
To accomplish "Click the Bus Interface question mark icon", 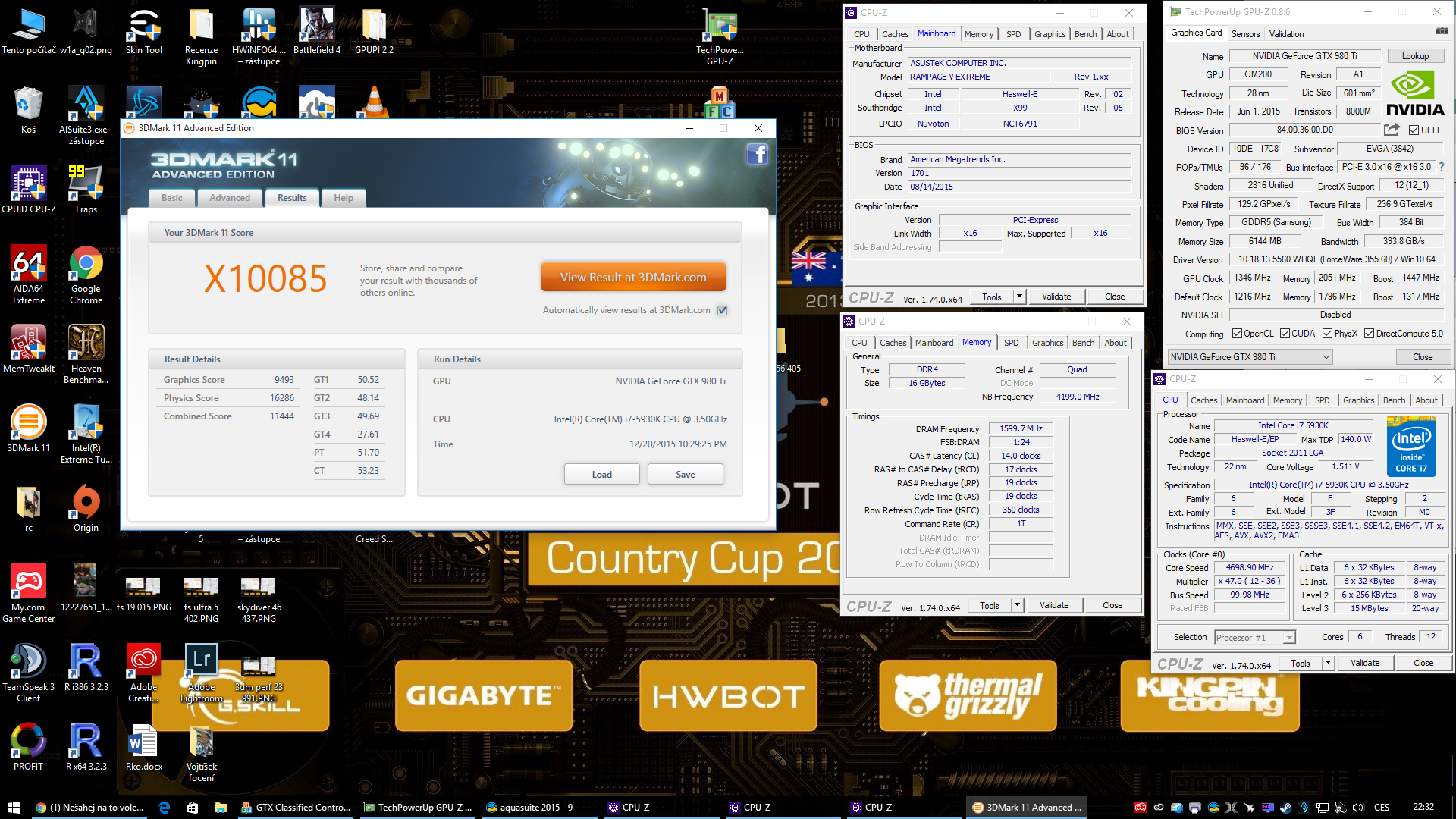I will (1442, 167).
